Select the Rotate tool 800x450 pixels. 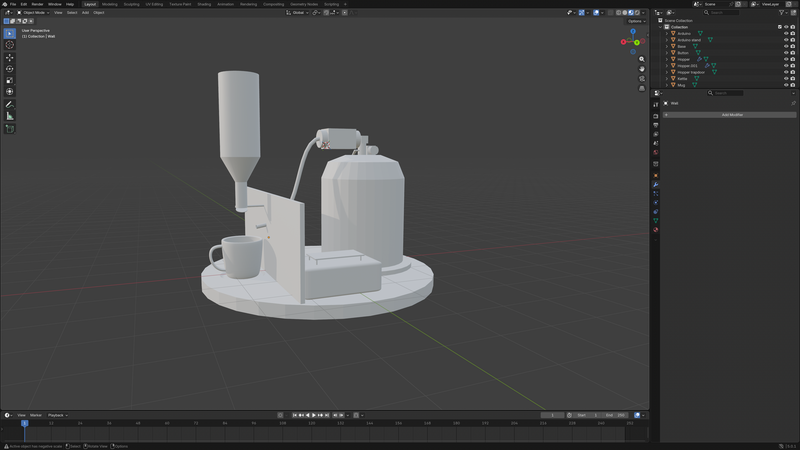coord(10,69)
